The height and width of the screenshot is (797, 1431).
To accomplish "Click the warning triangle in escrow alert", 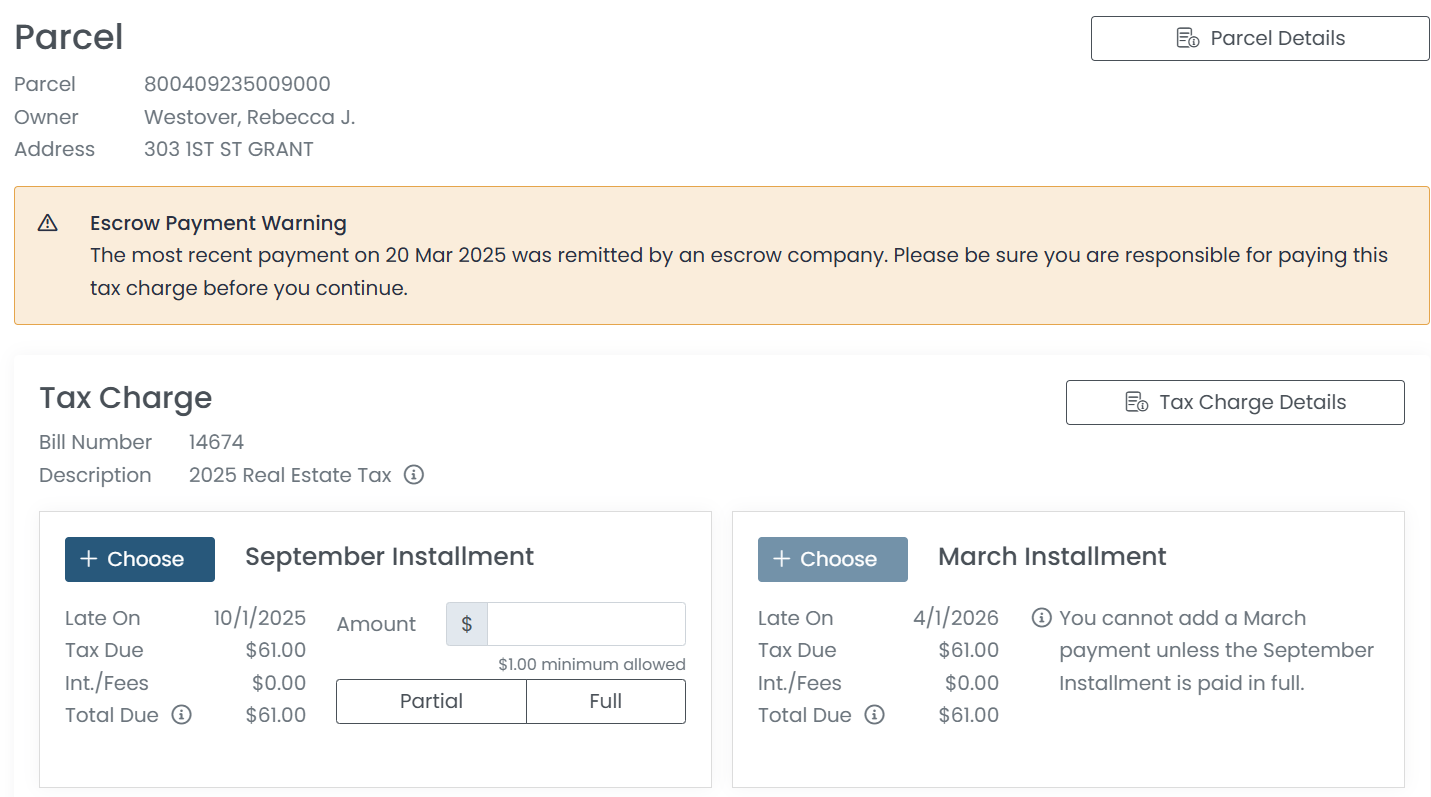I will [47, 223].
